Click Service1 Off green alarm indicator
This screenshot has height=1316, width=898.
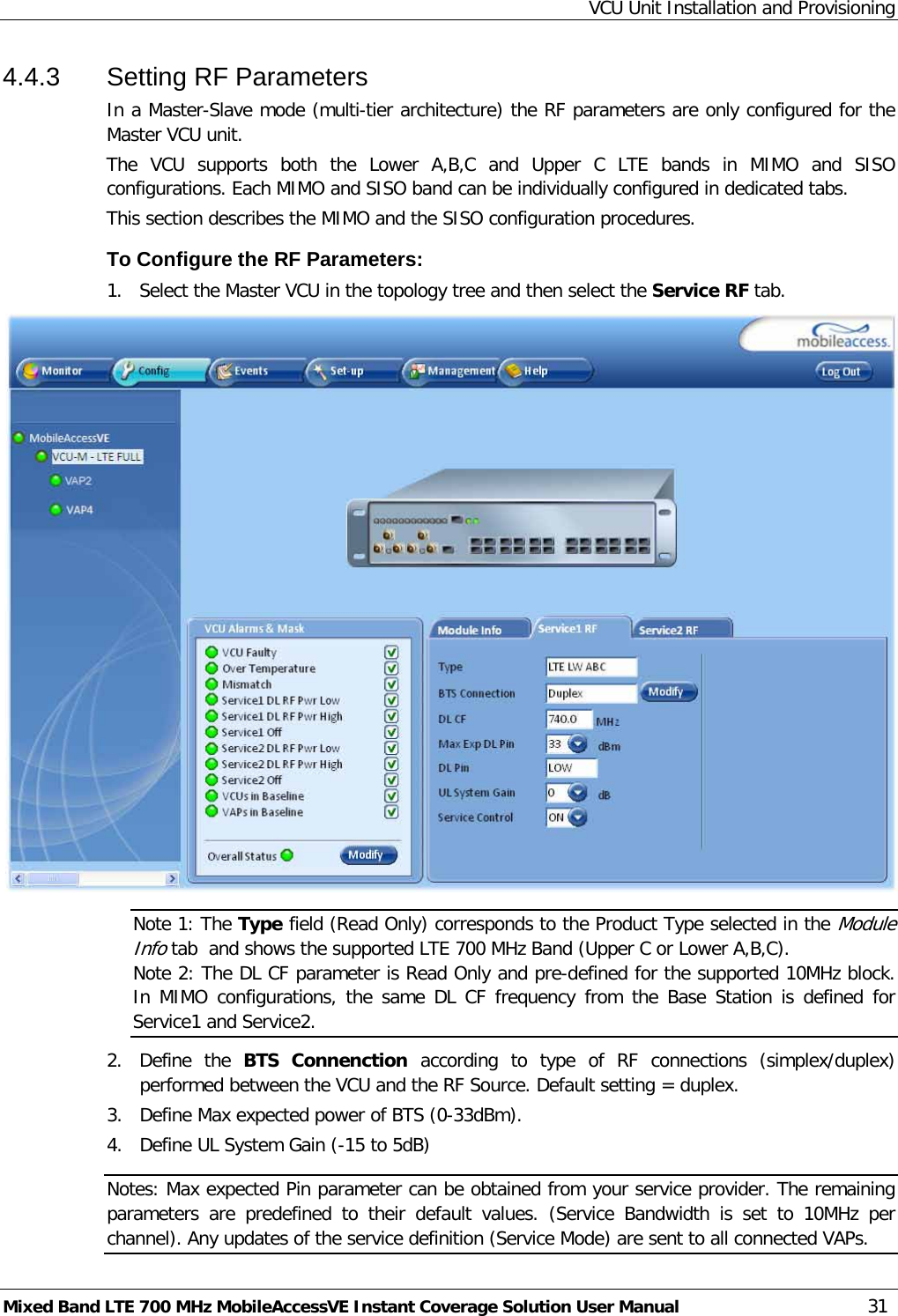click(212, 731)
